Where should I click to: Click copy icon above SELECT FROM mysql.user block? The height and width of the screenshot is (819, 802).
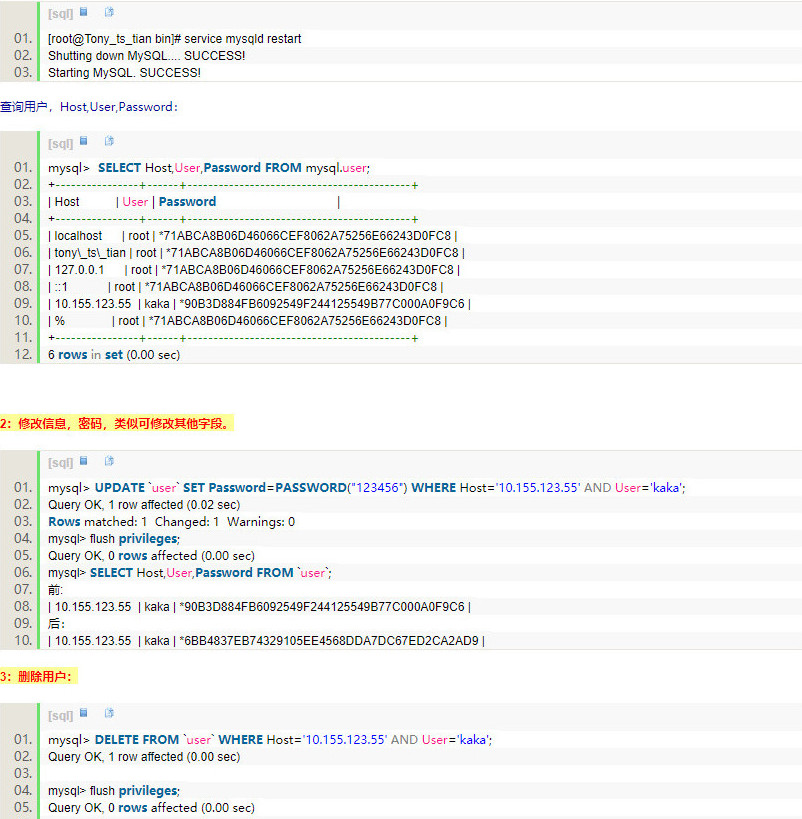point(109,141)
